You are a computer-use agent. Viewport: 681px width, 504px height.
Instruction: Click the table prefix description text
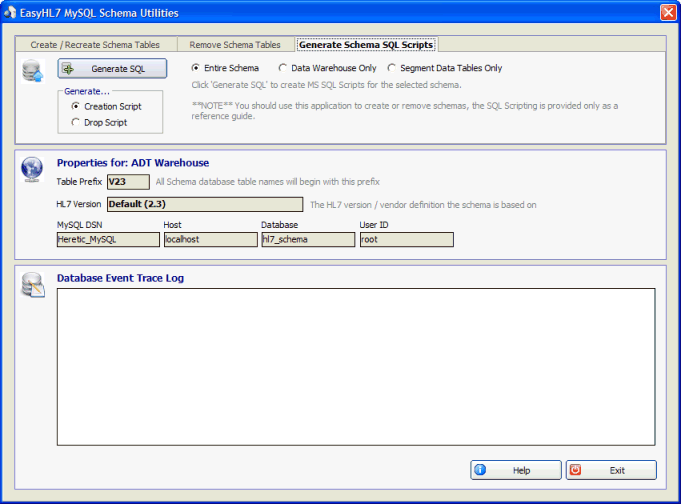268,182
